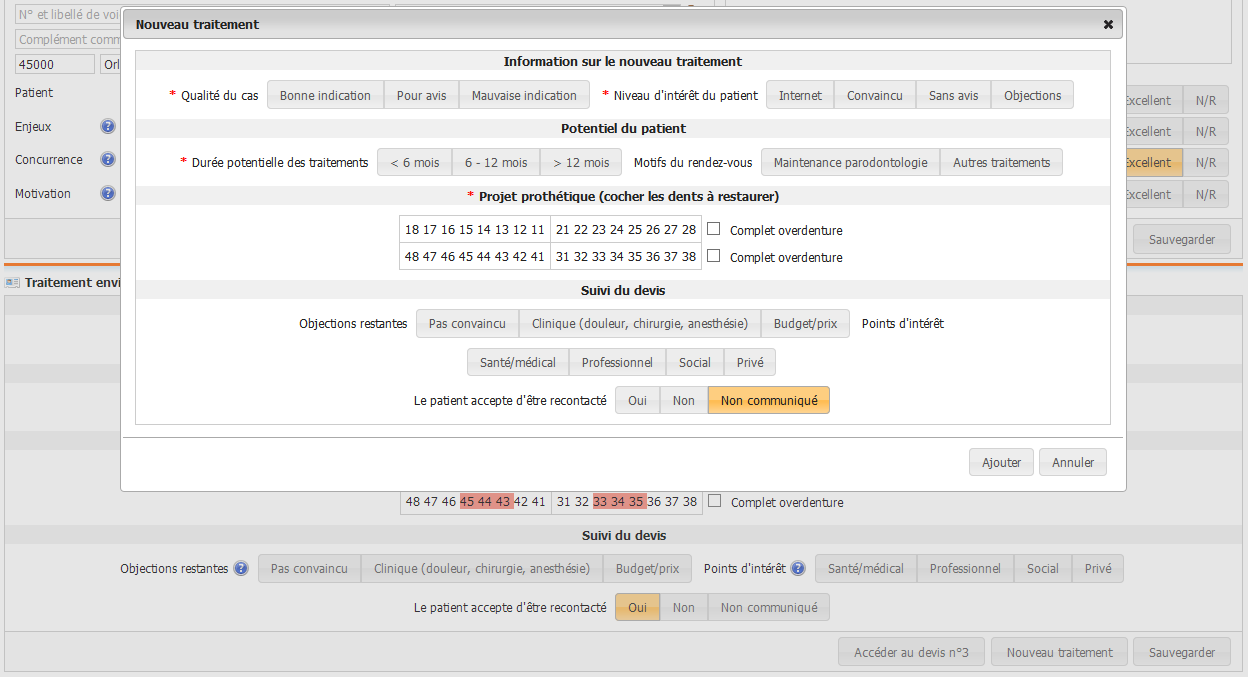Image resolution: width=1249 pixels, height=677 pixels.
Task: Click help icon next to Enjeux
Action: coord(108,127)
